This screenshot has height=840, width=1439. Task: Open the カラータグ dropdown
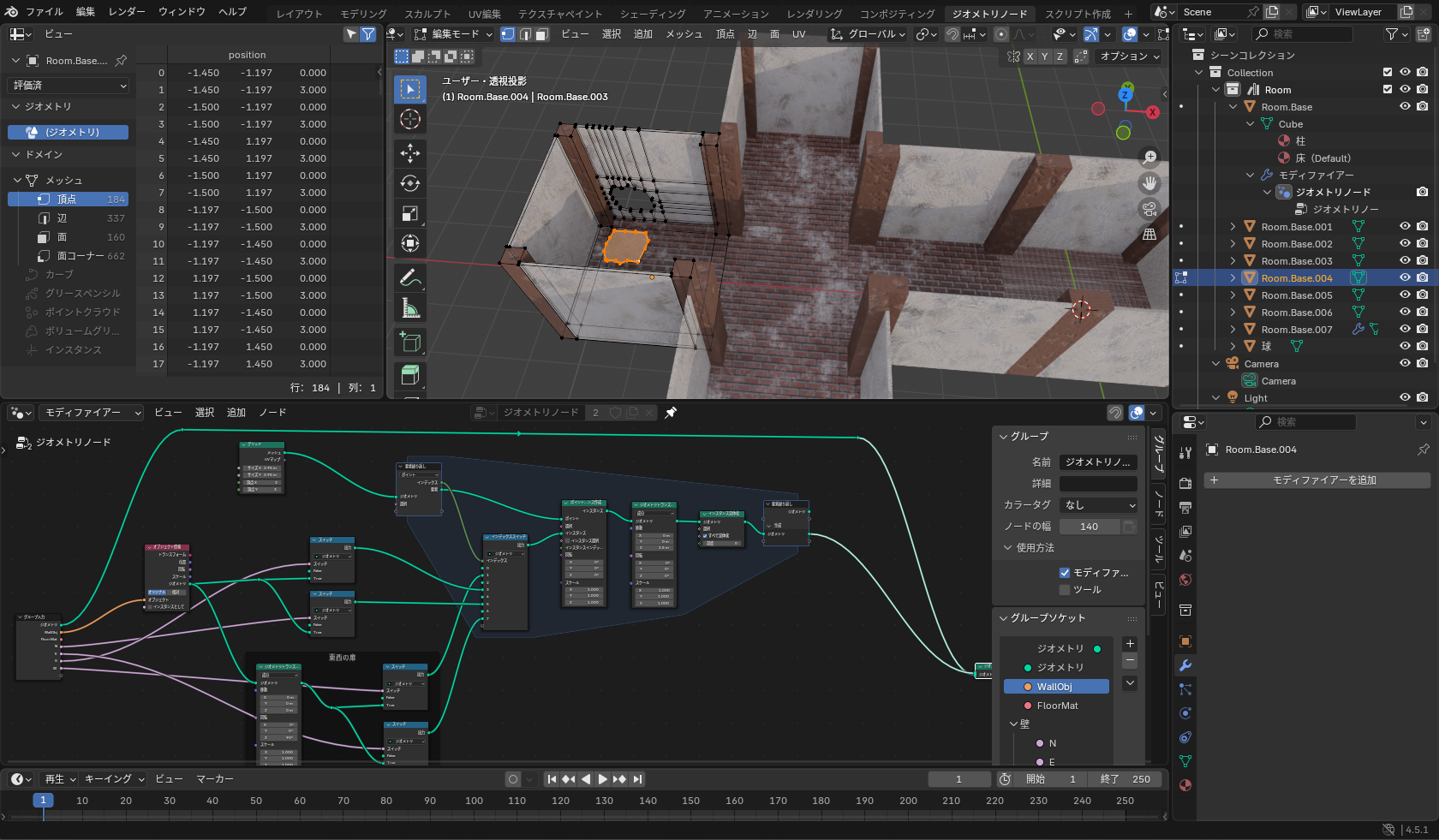click(x=1099, y=505)
